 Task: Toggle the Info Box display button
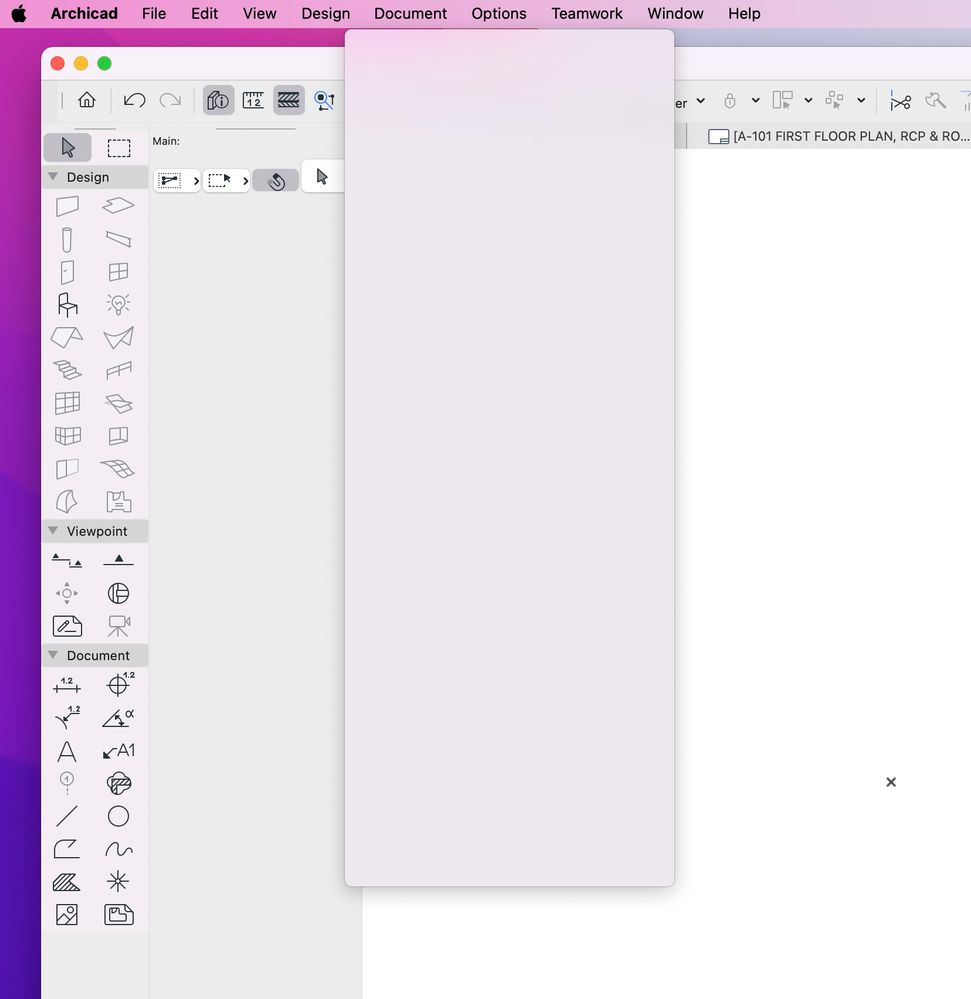[217, 100]
